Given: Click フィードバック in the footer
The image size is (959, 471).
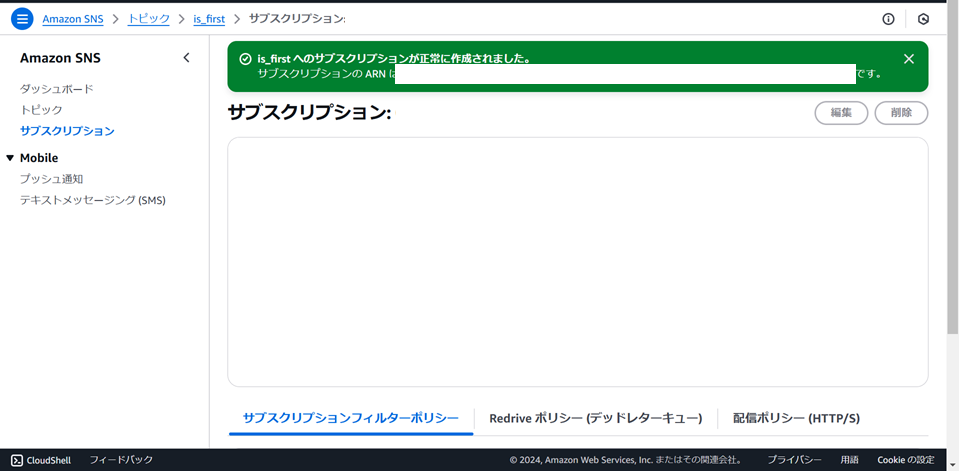Looking at the screenshot, I should (x=121, y=460).
